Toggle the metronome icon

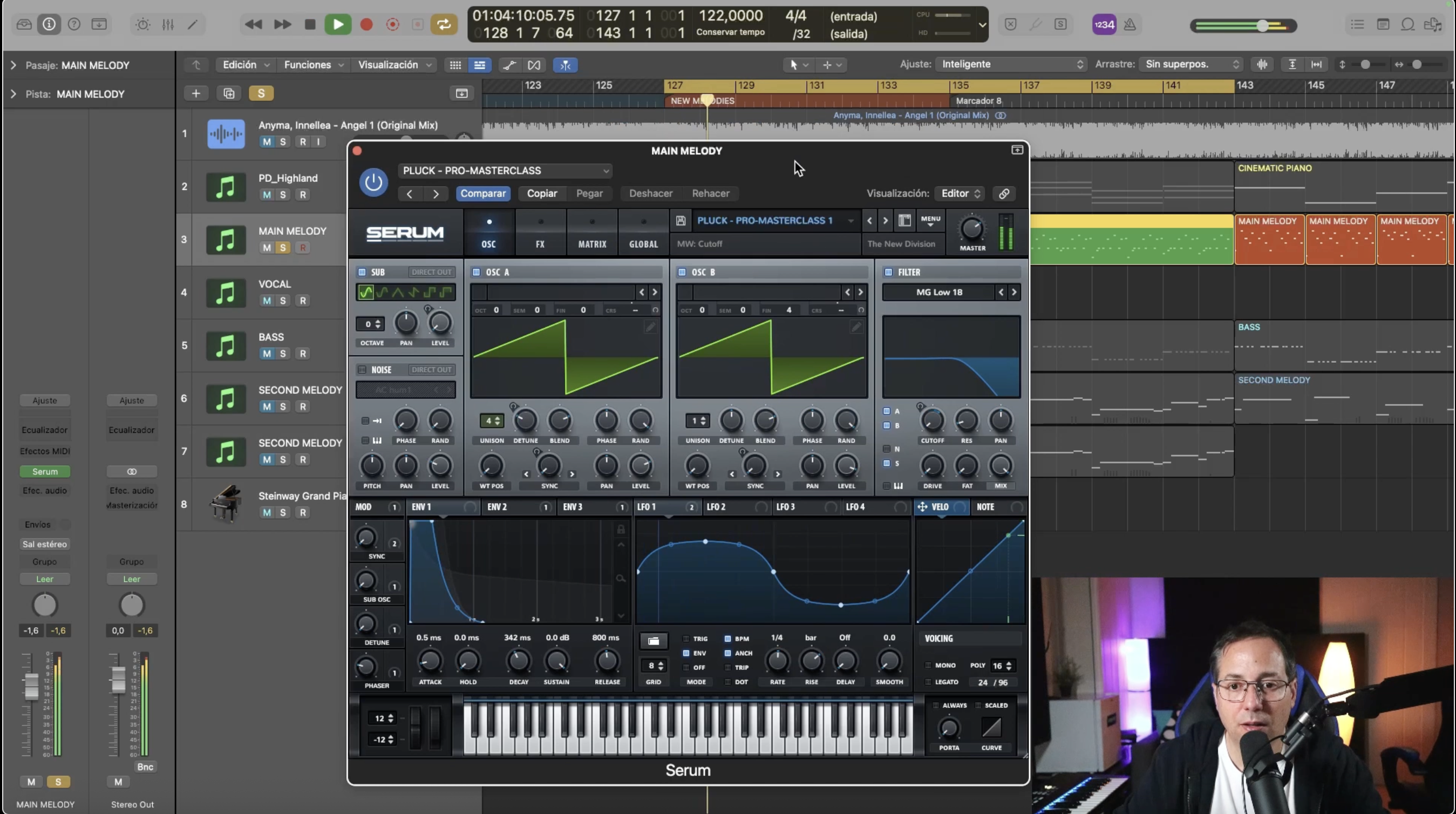1130,24
